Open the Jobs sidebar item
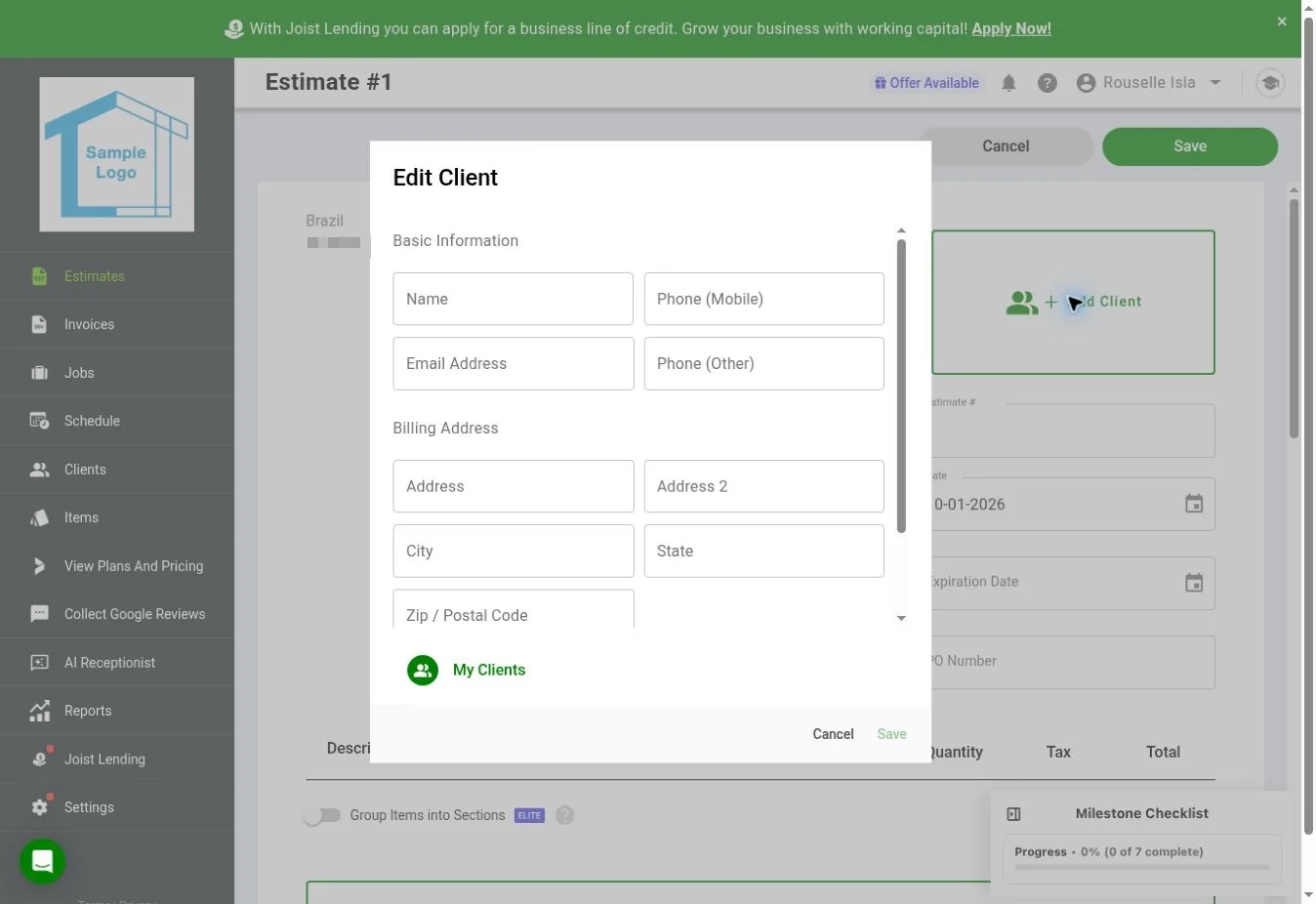 coord(117,373)
